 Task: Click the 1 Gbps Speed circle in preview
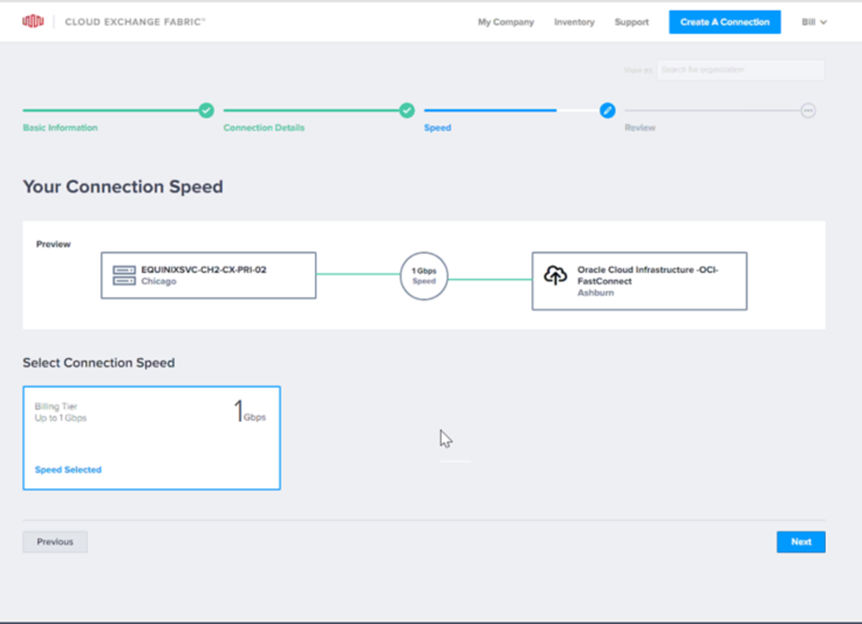pos(424,276)
